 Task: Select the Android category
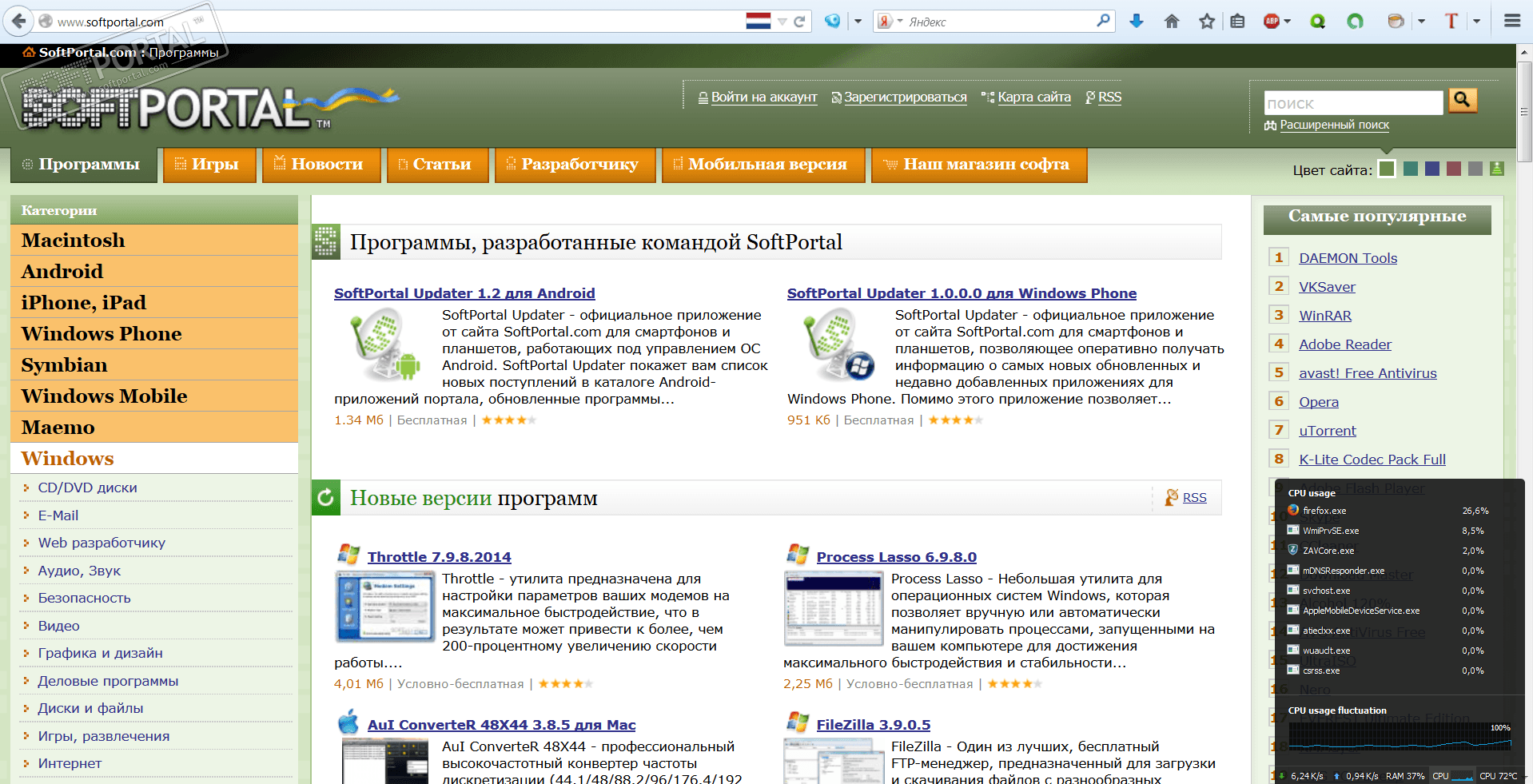(x=154, y=272)
